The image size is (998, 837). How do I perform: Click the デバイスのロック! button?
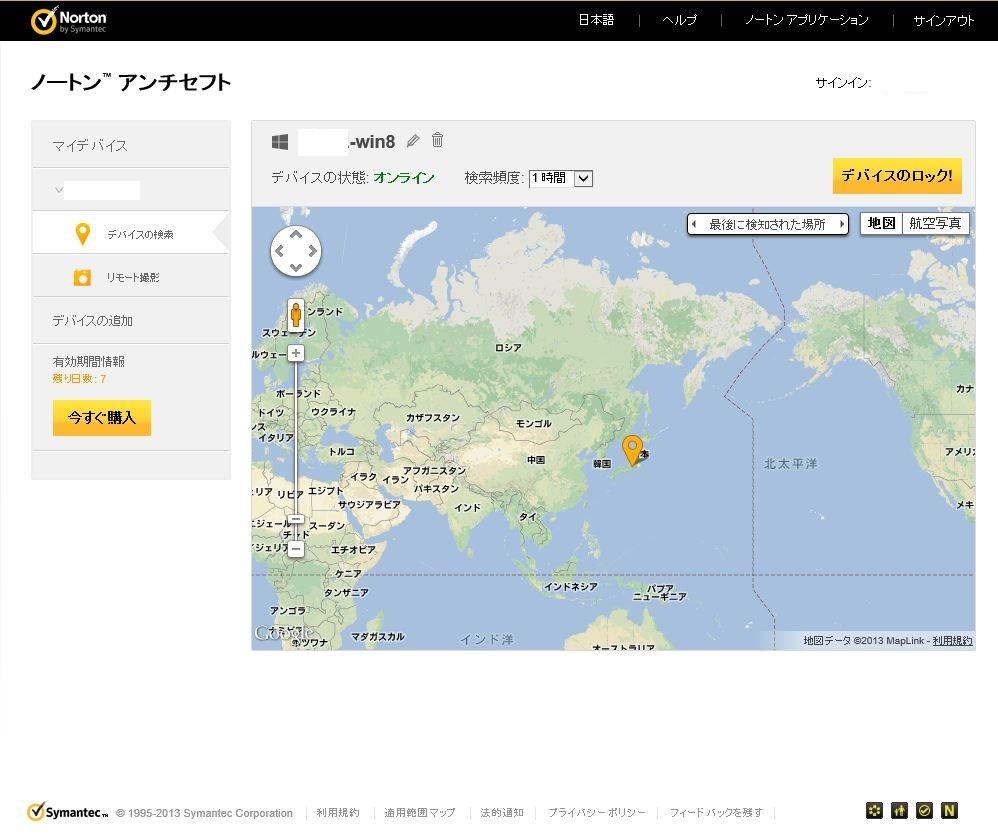(x=897, y=176)
